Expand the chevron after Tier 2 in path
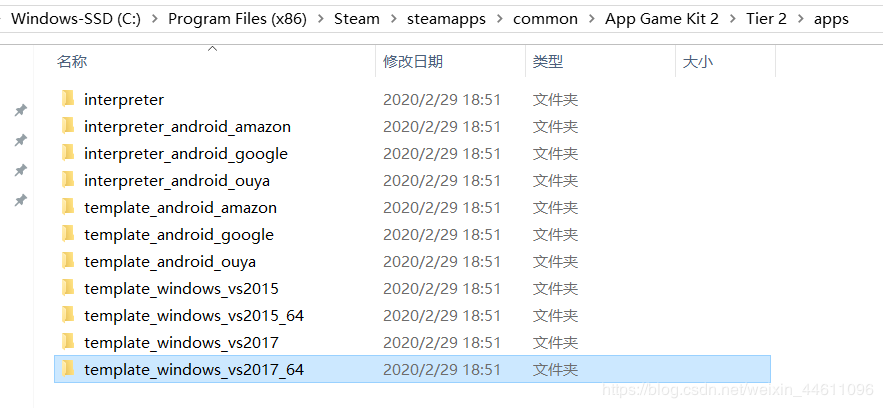 click(800, 19)
